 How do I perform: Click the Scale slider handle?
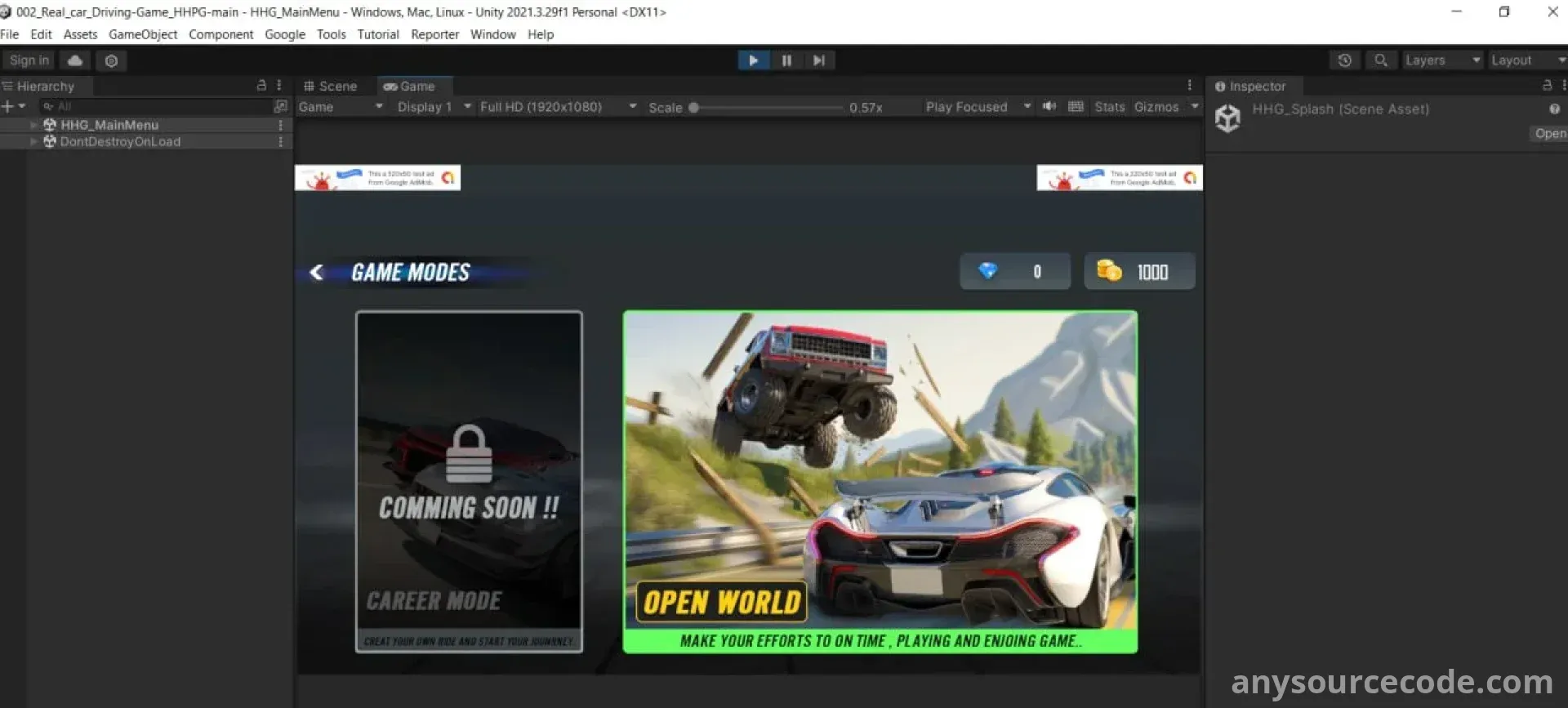click(x=693, y=108)
